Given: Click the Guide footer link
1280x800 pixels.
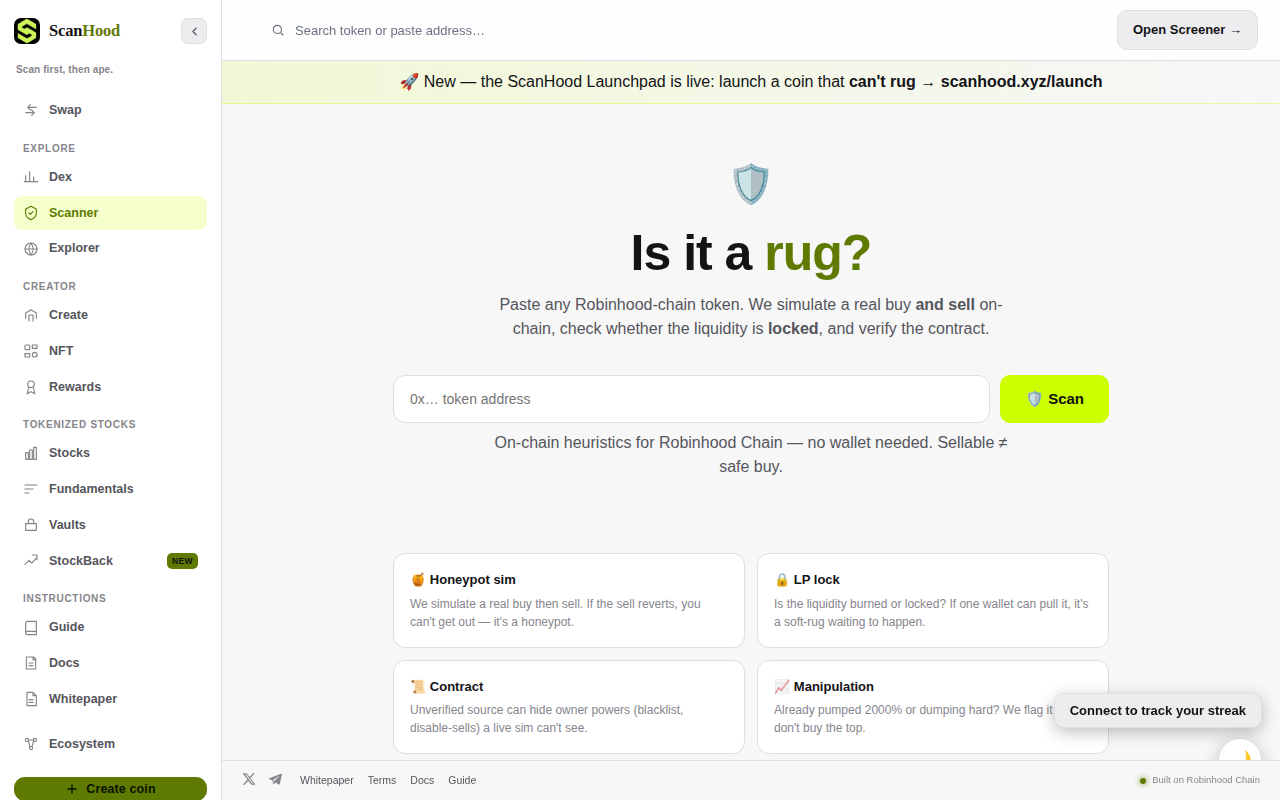Looking at the screenshot, I should pyautogui.click(x=462, y=780).
